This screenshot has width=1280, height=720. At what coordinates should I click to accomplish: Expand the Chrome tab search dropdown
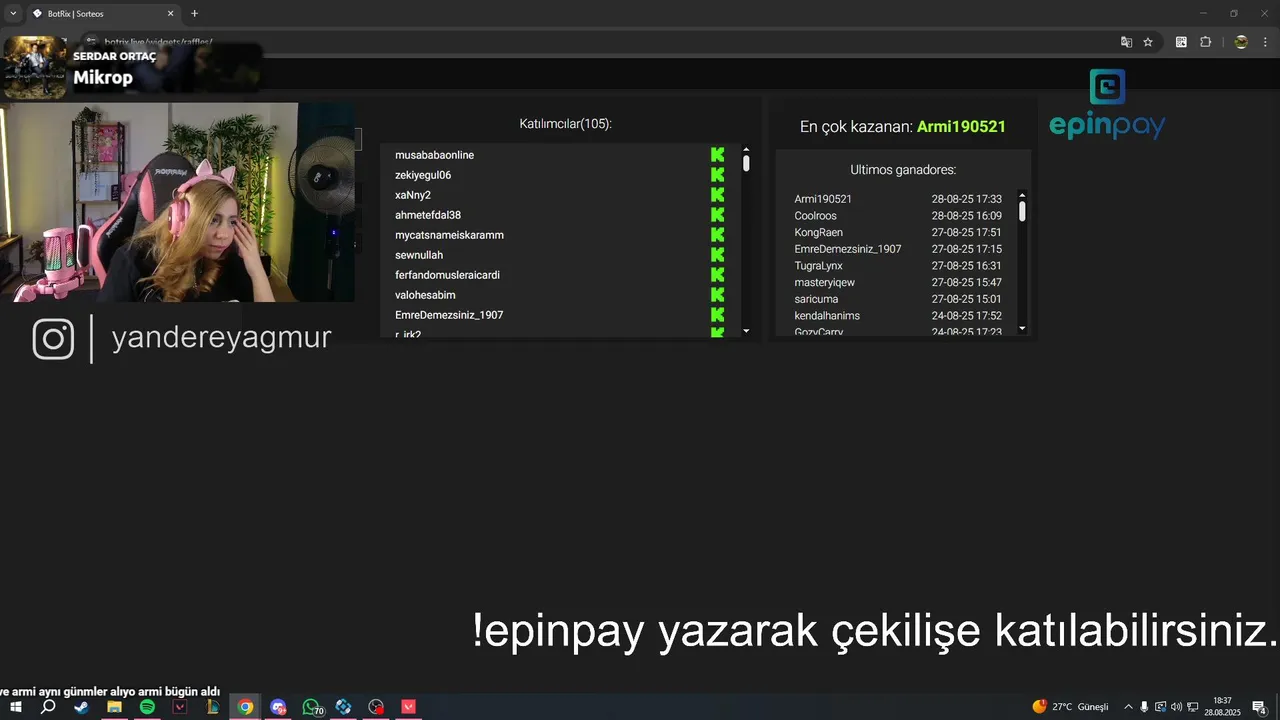coord(13,13)
